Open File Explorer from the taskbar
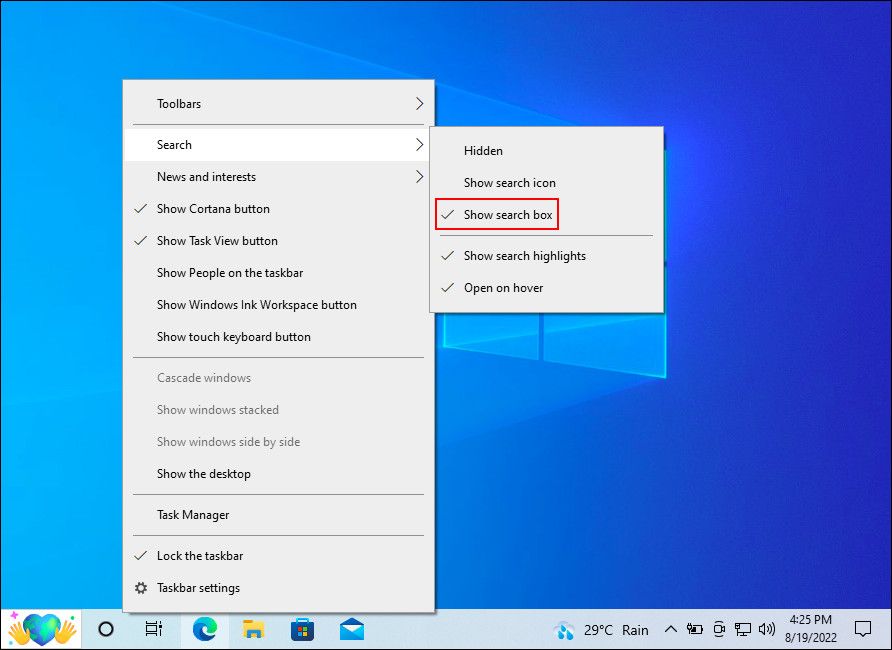The height and width of the screenshot is (650, 892). 253,629
